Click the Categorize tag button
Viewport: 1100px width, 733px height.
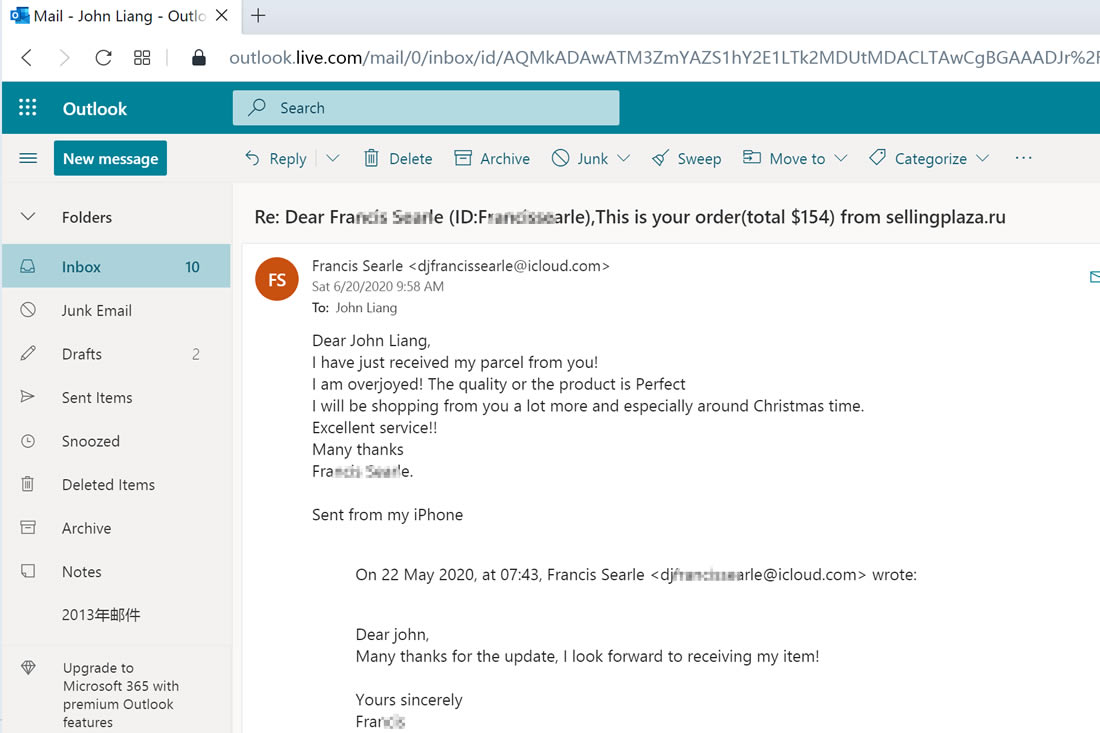(918, 159)
